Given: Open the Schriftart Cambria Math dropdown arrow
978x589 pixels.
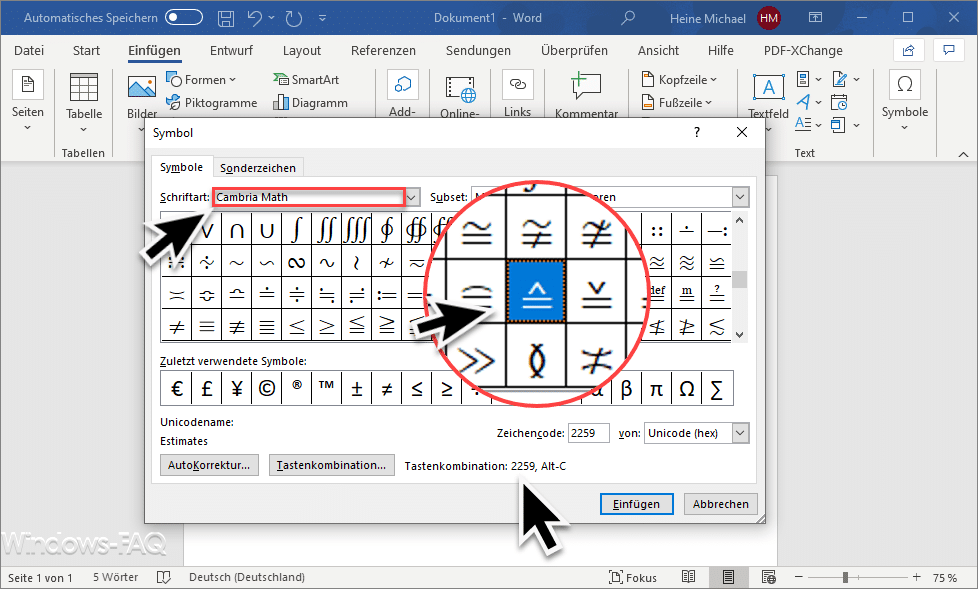Looking at the screenshot, I should (412, 197).
